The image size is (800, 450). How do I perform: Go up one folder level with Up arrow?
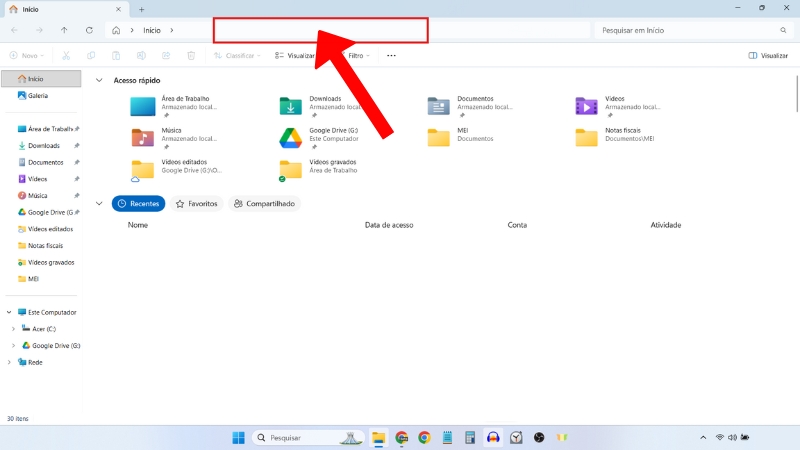pos(65,30)
